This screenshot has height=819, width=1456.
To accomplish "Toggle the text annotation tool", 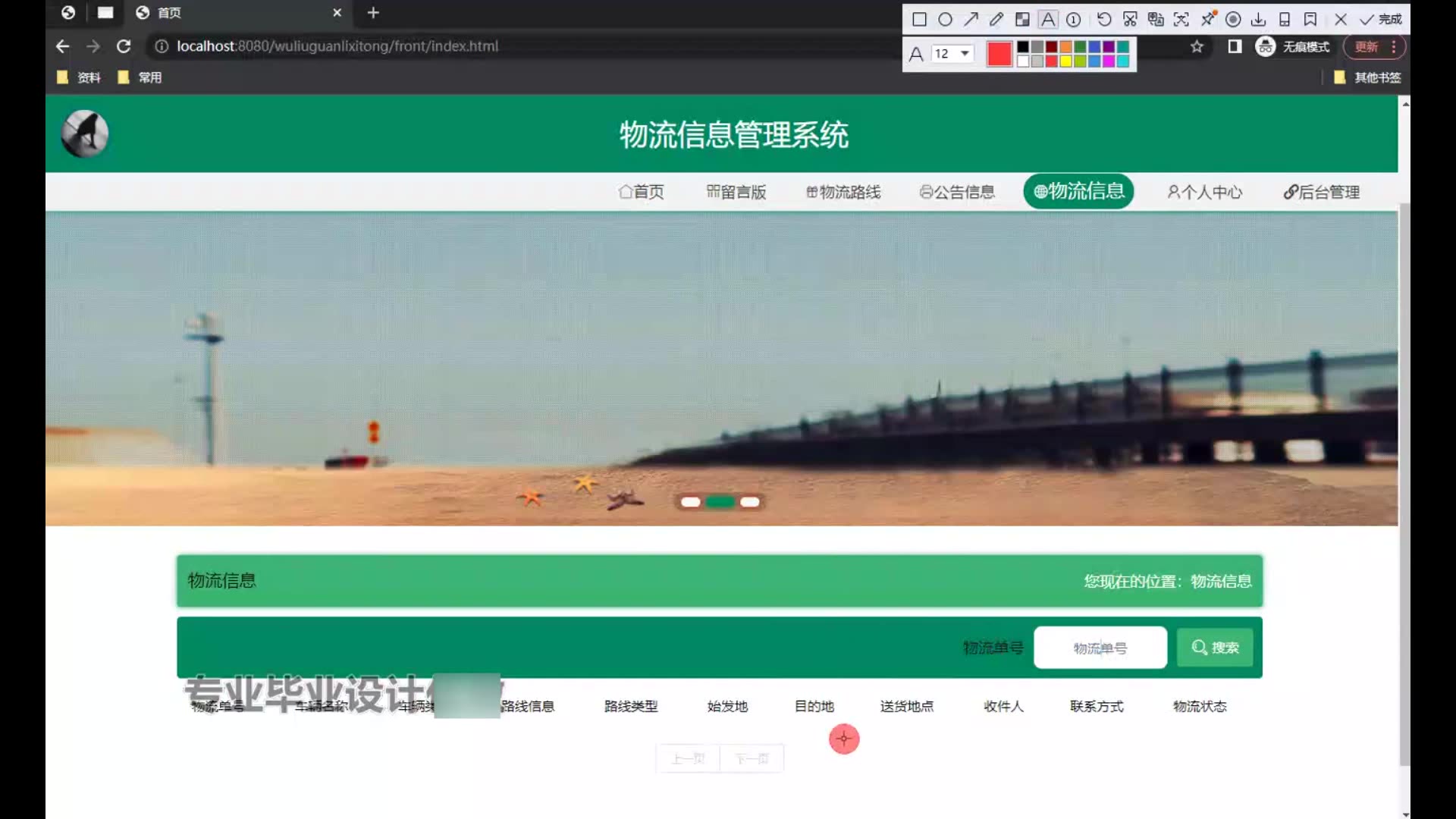I will (1048, 20).
